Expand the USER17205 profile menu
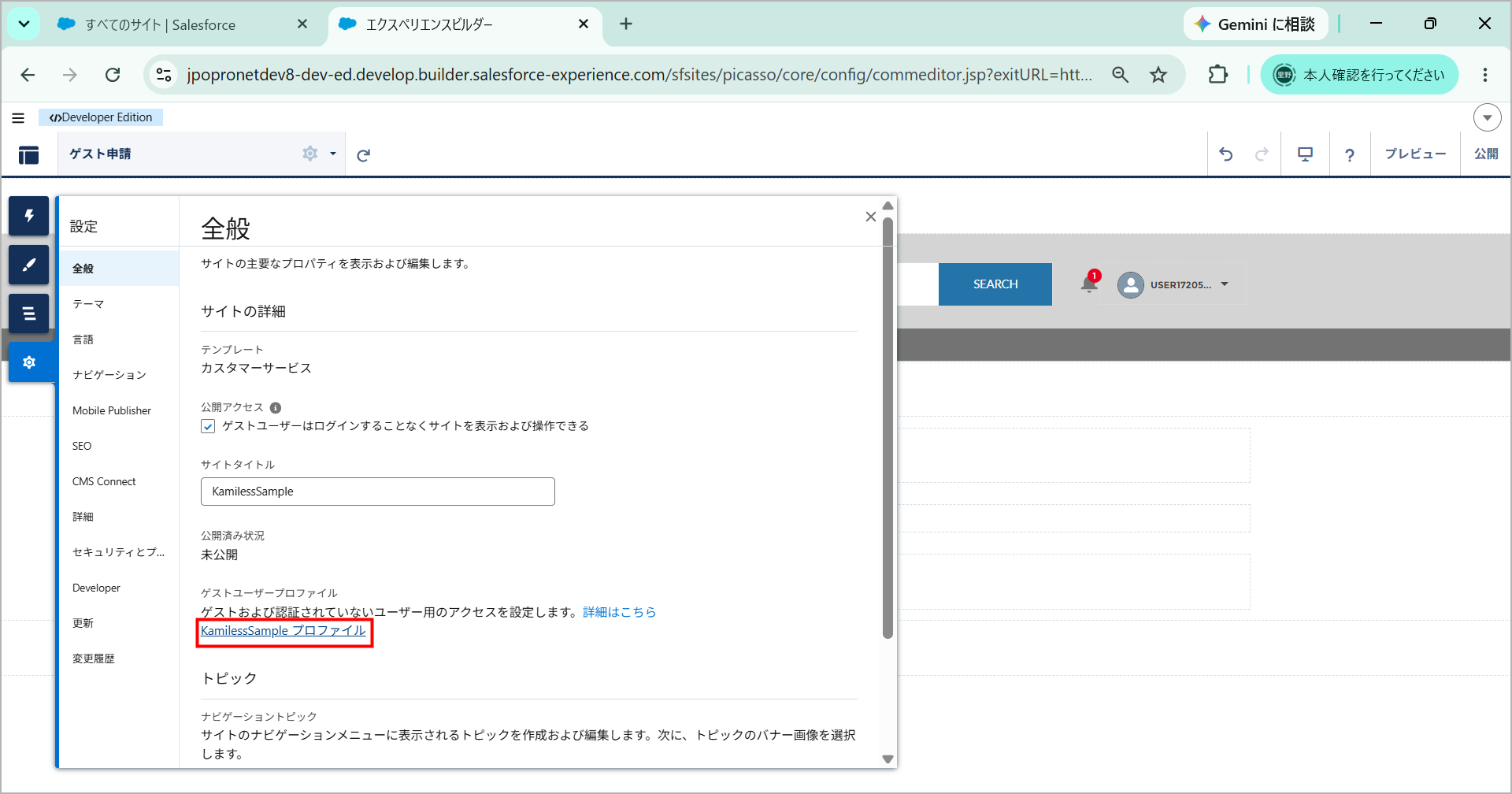 click(x=1173, y=284)
